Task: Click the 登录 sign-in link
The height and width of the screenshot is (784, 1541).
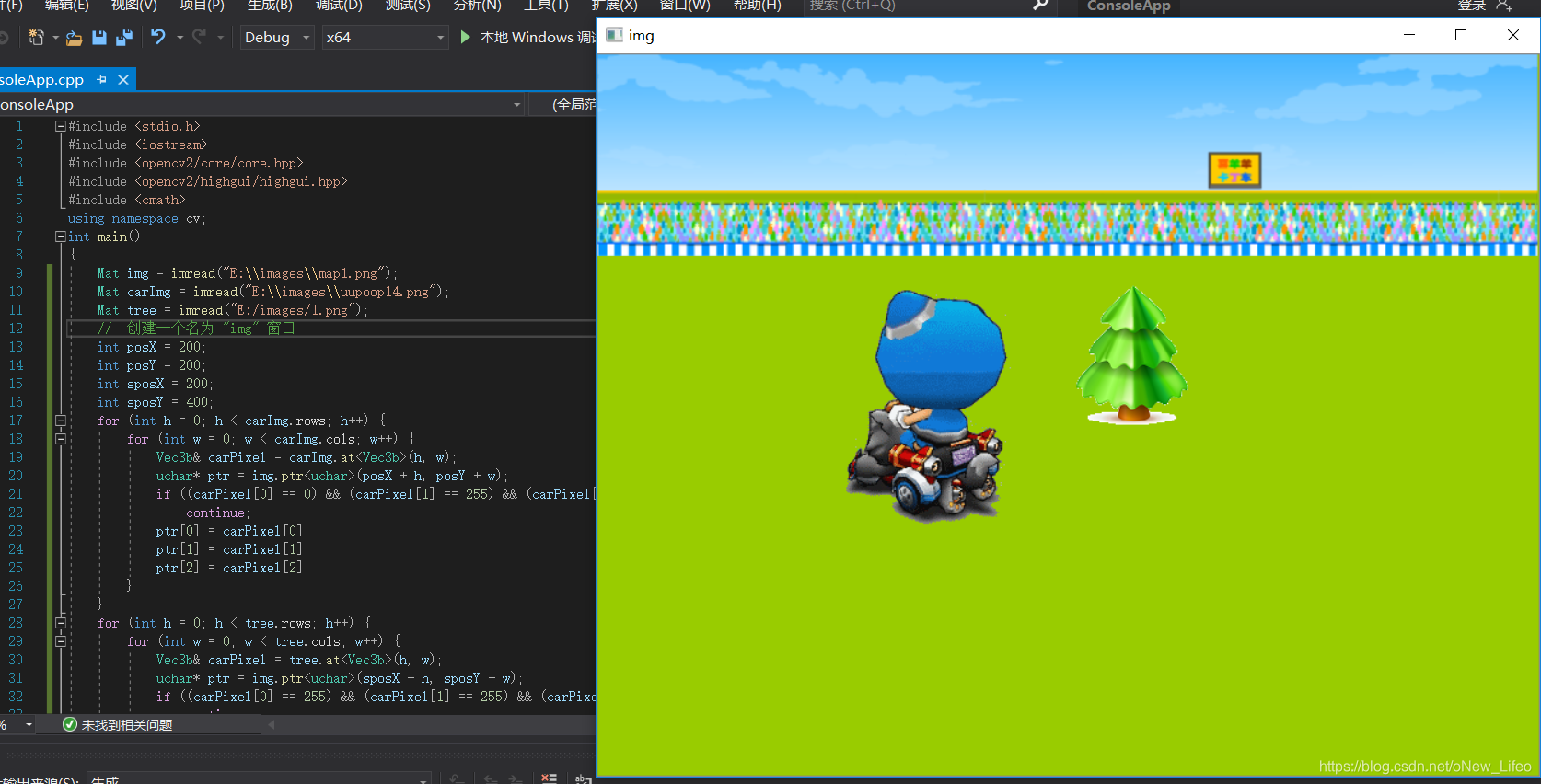Action: coord(1472,6)
